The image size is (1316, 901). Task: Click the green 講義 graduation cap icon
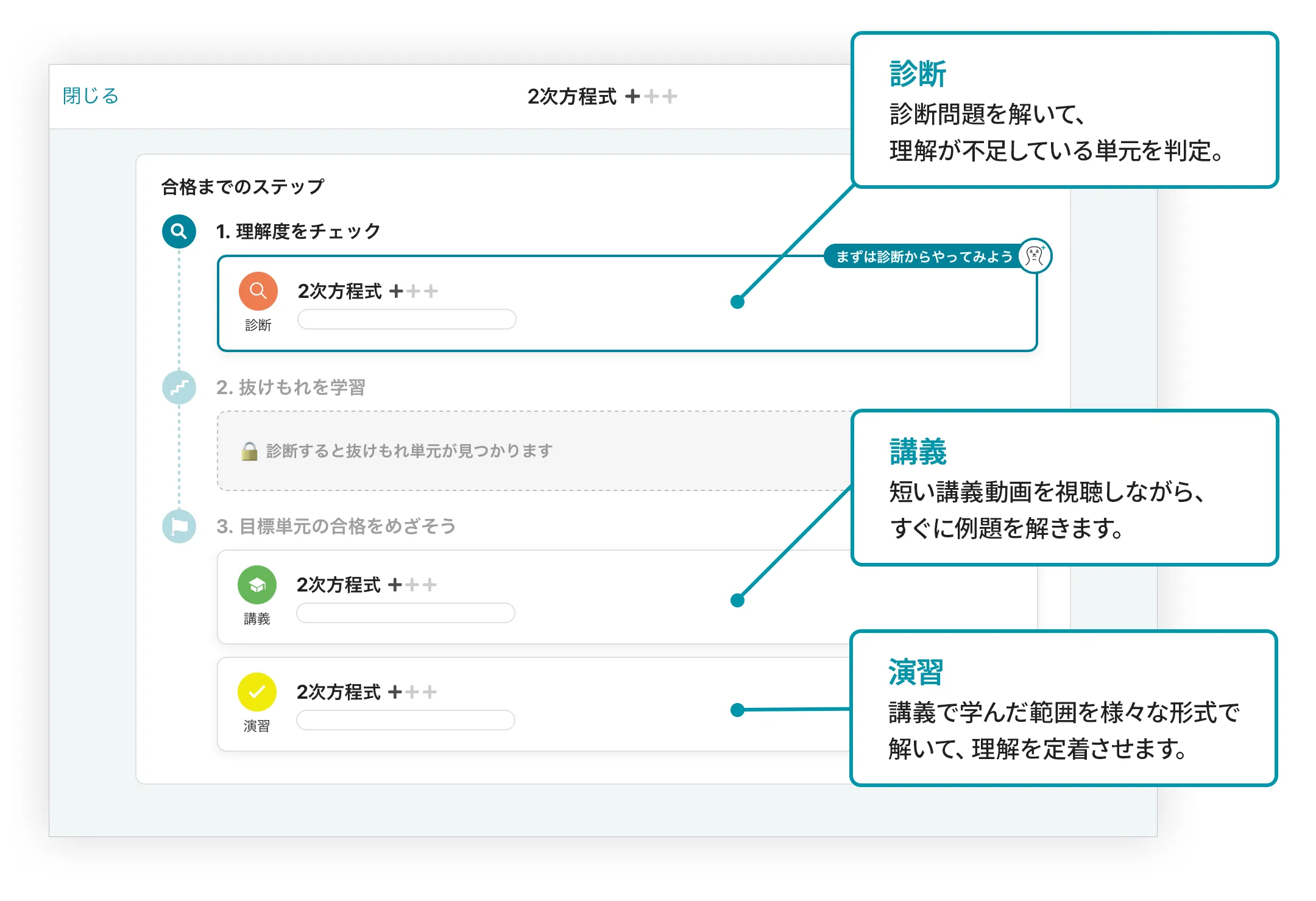tap(257, 585)
